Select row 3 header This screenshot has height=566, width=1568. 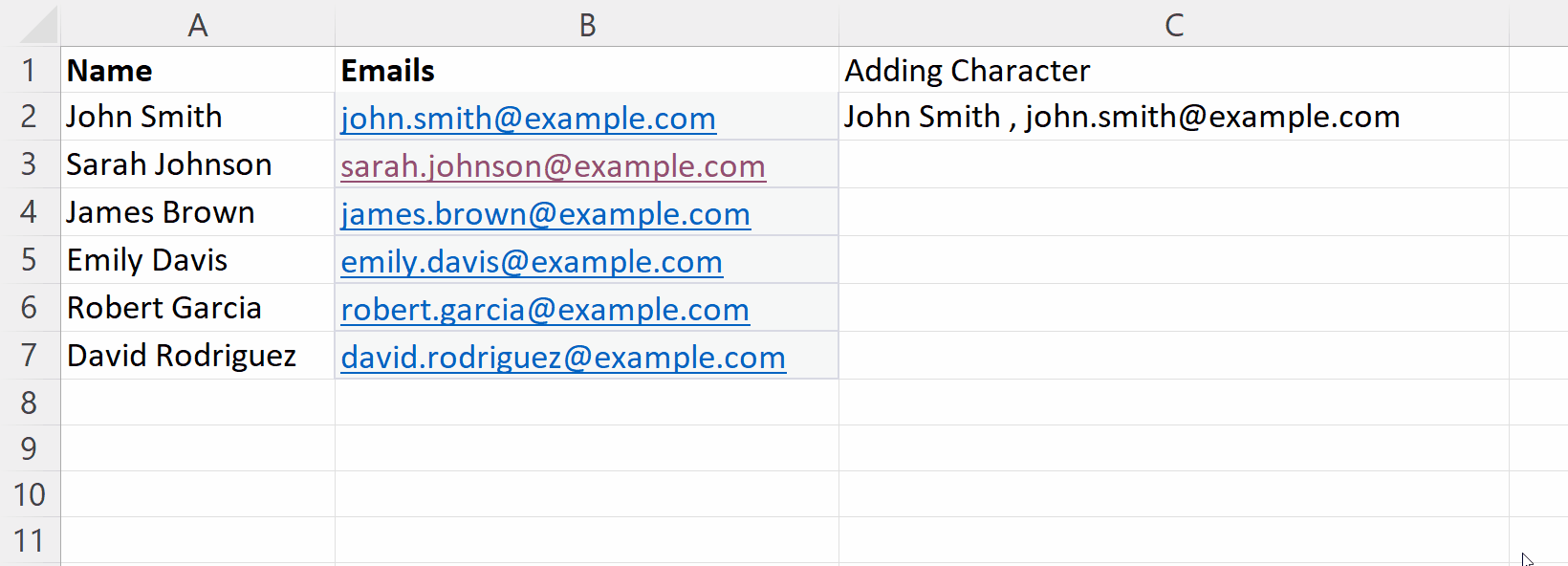pyautogui.click(x=30, y=164)
